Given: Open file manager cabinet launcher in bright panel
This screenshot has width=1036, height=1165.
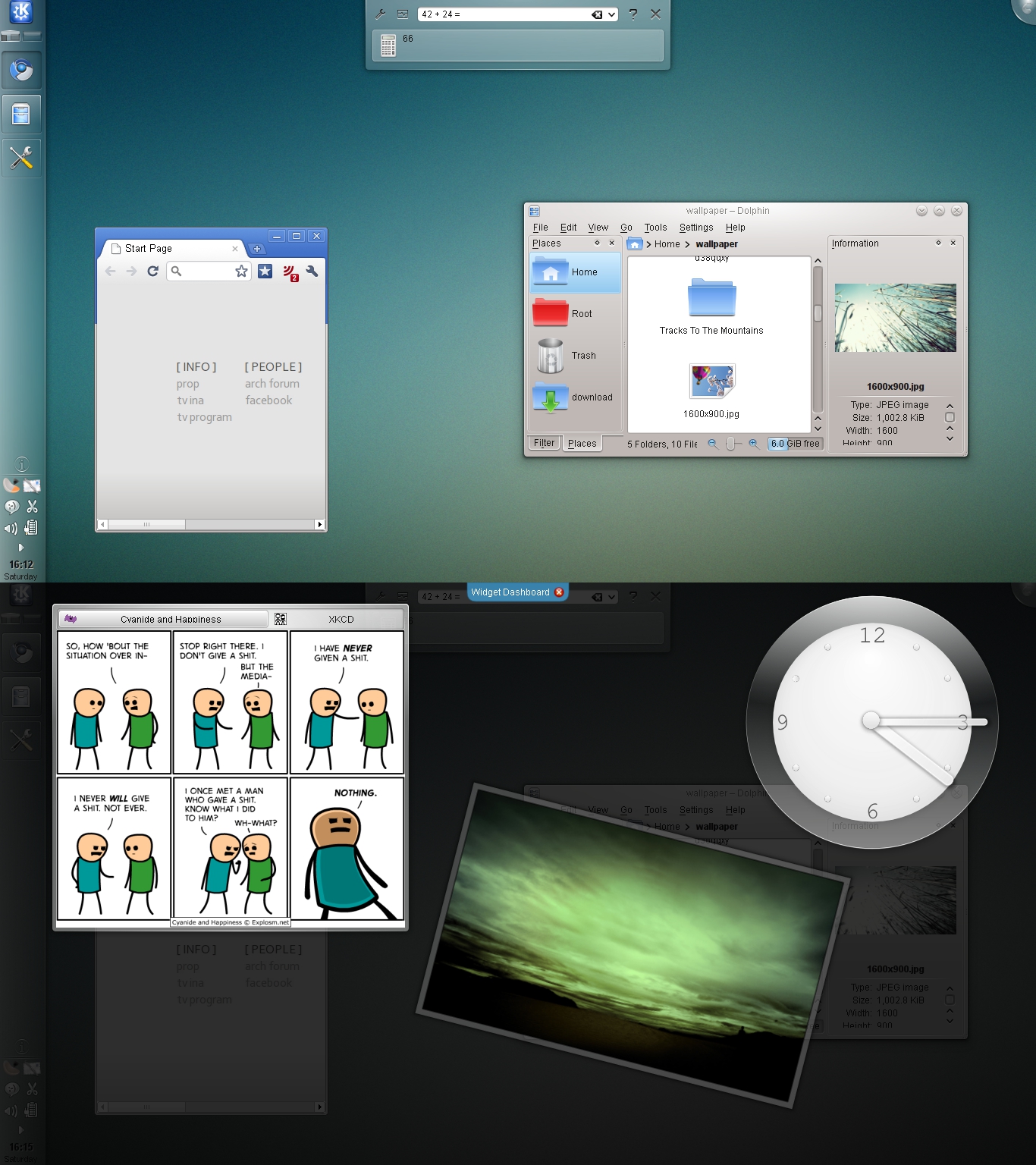Looking at the screenshot, I should click(x=21, y=115).
